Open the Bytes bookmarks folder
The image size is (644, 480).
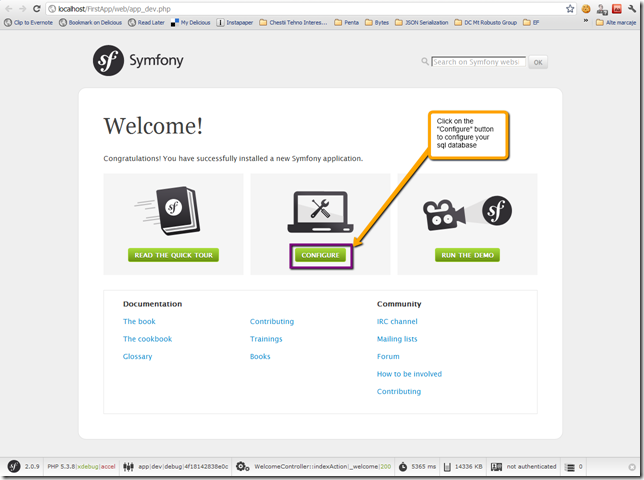[x=377, y=23]
